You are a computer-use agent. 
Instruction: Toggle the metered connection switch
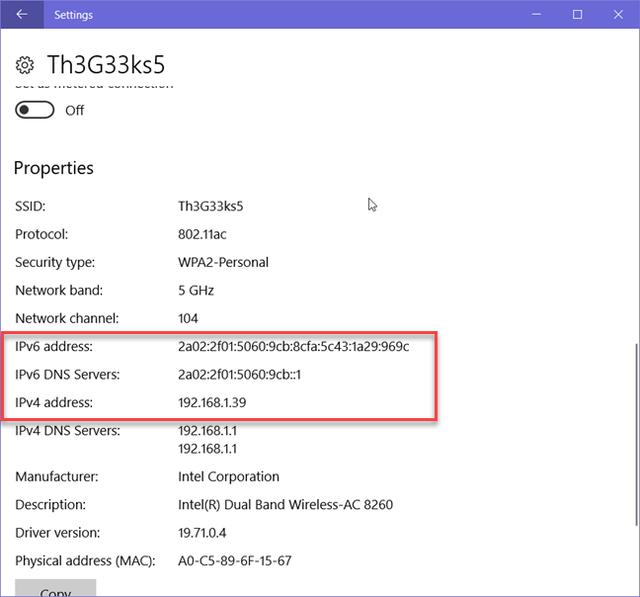pos(35,110)
